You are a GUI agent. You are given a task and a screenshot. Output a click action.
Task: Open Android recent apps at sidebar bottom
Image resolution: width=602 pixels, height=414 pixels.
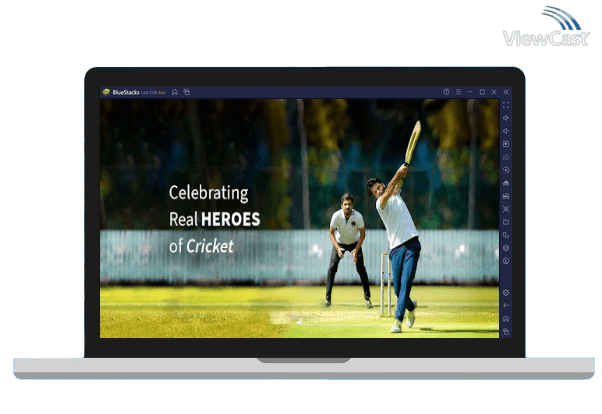click(x=506, y=332)
